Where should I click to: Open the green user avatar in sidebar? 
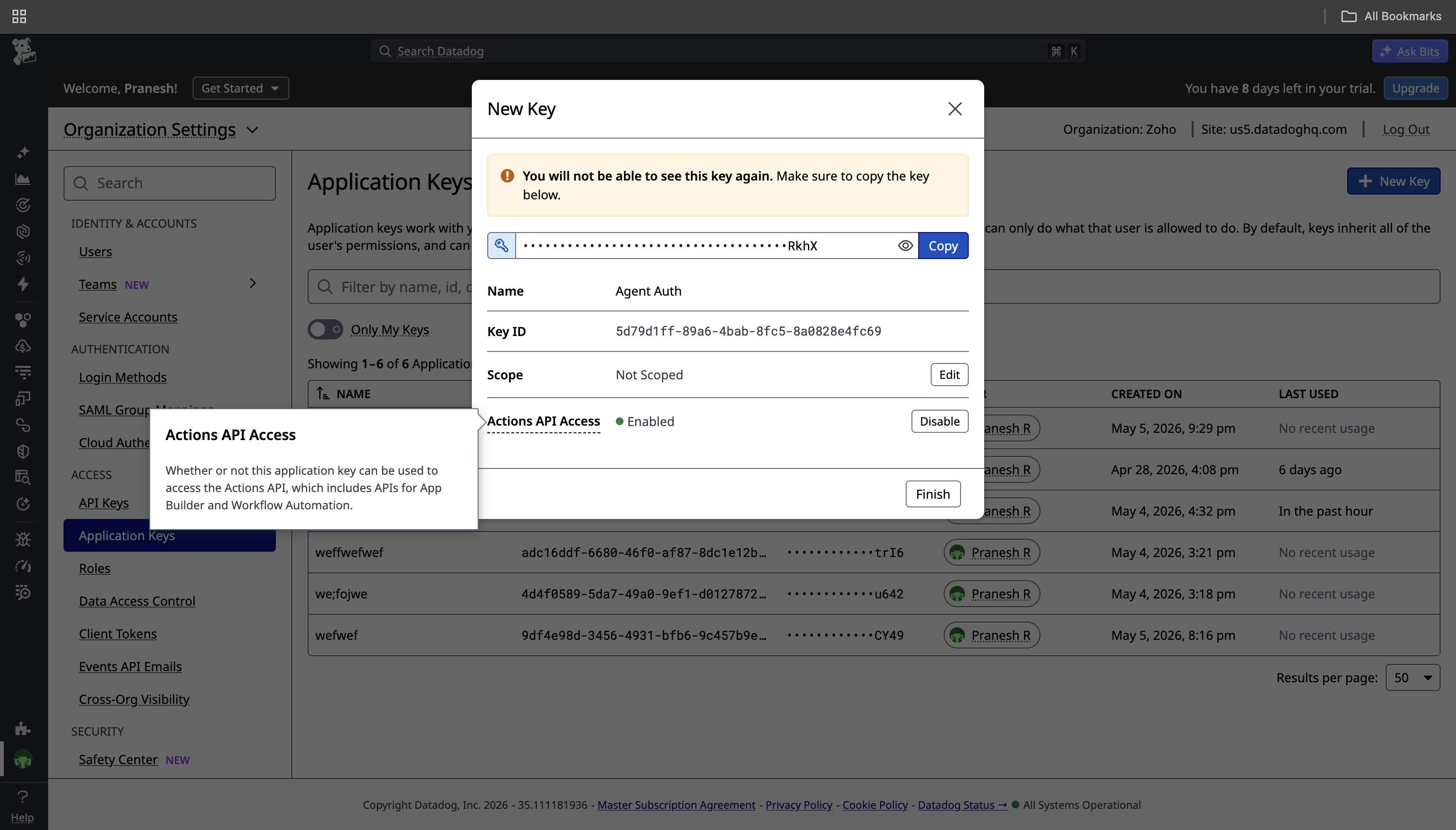pos(23,759)
